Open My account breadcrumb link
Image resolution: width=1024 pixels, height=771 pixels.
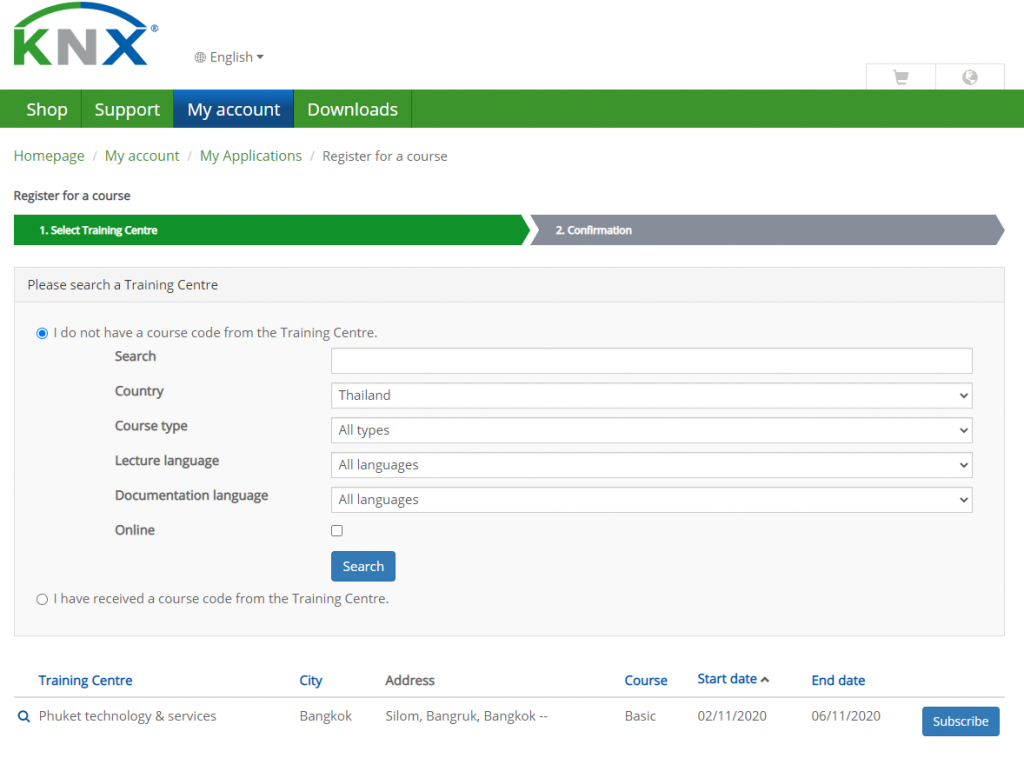pyautogui.click(x=142, y=156)
